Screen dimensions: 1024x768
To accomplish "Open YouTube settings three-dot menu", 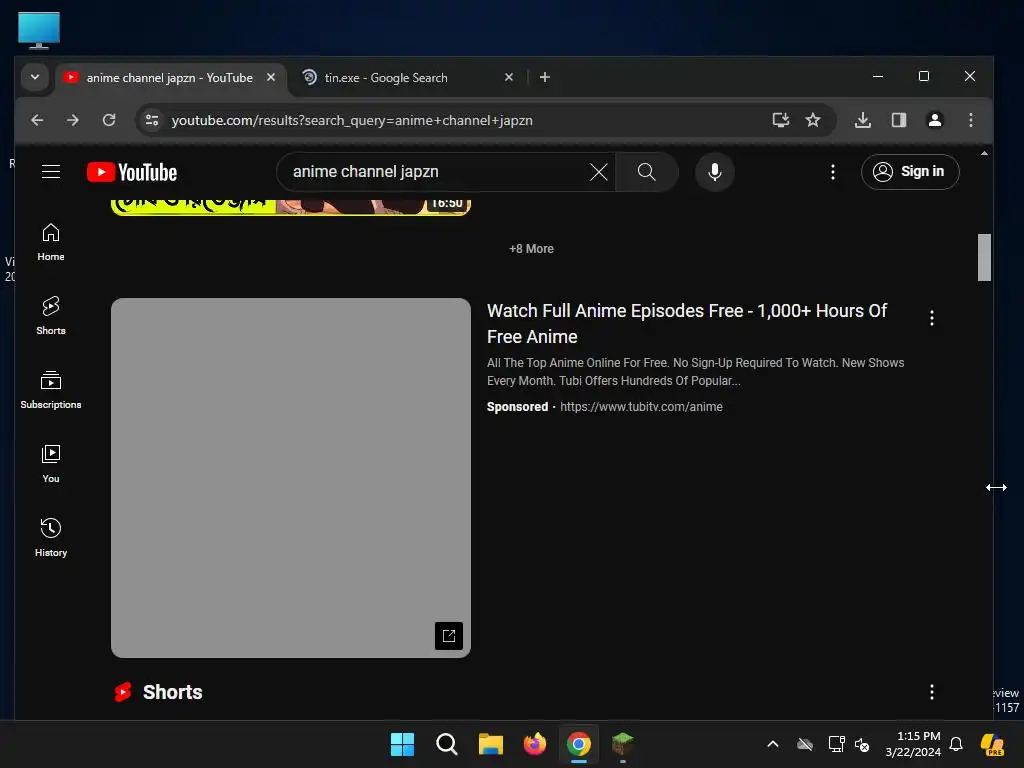I will coord(832,172).
